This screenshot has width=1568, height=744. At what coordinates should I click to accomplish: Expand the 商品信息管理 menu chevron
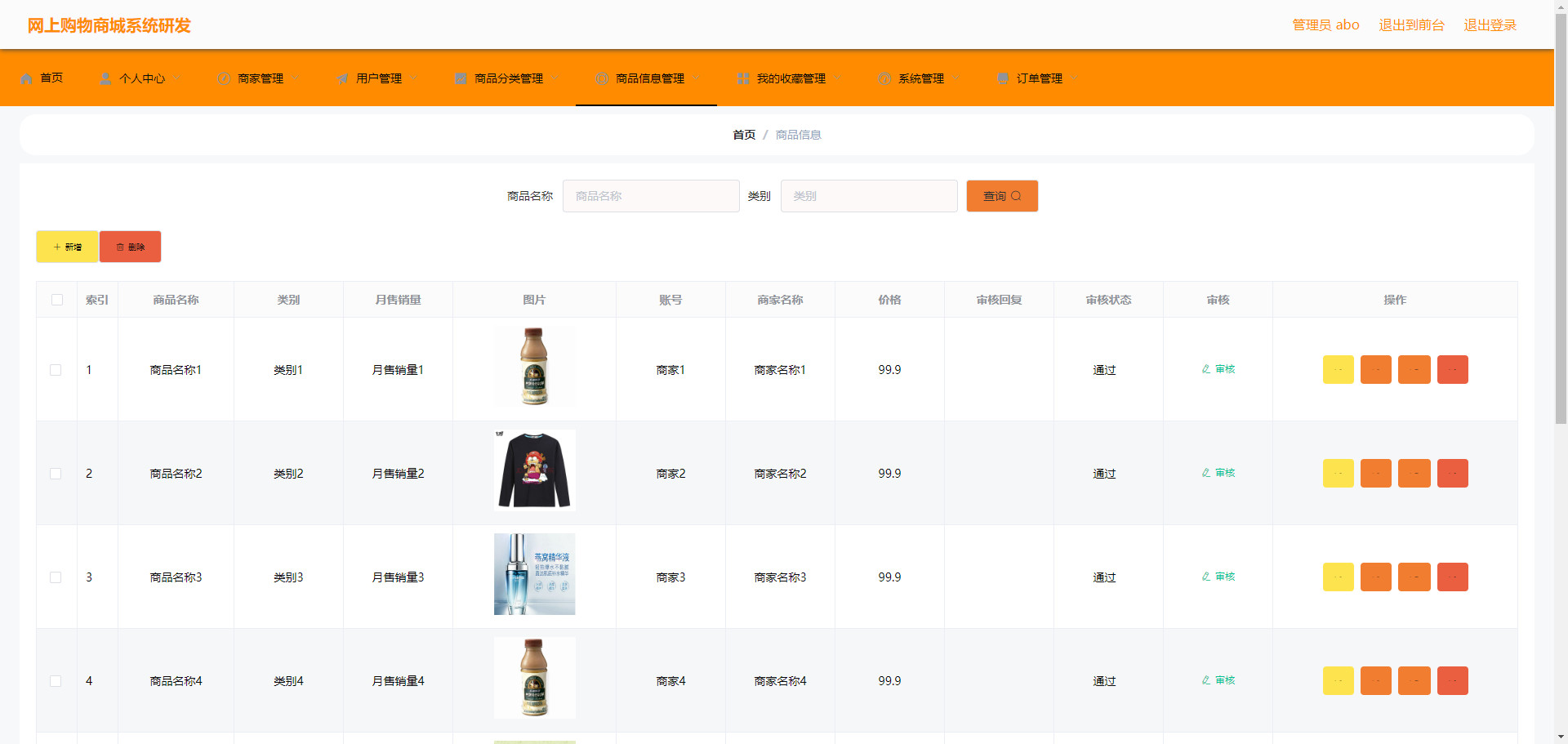696,78
